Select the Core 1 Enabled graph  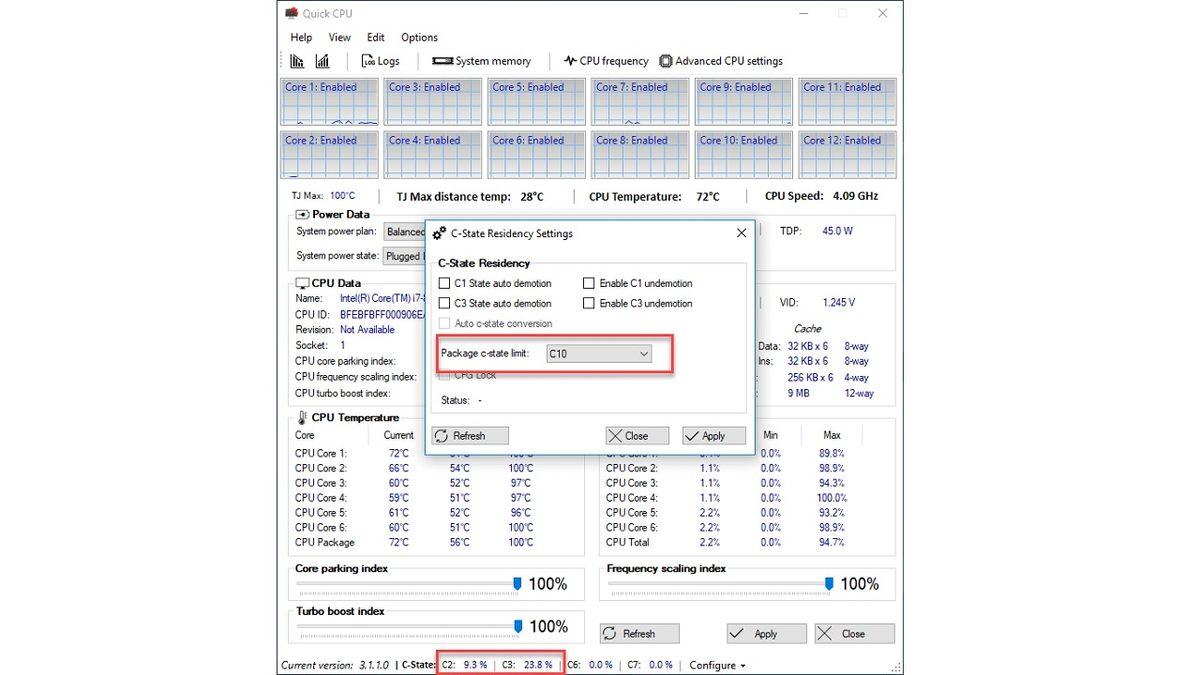coord(329,100)
